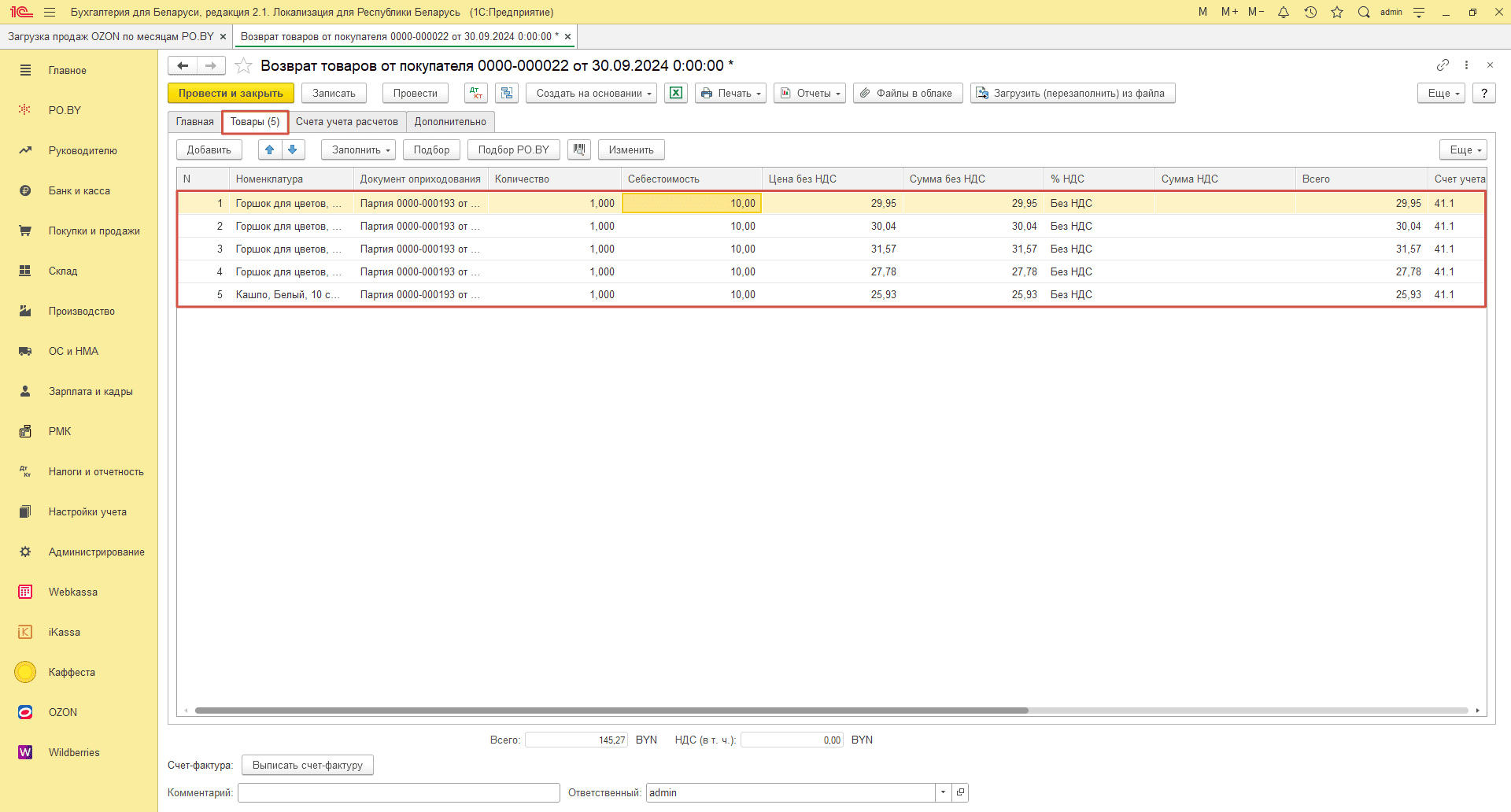Go back with left arrow button
Viewport: 1511px width, 812px height.
183,65
